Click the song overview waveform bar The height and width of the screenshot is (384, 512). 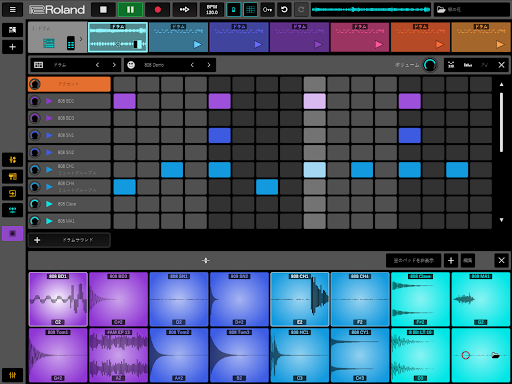[371, 9]
